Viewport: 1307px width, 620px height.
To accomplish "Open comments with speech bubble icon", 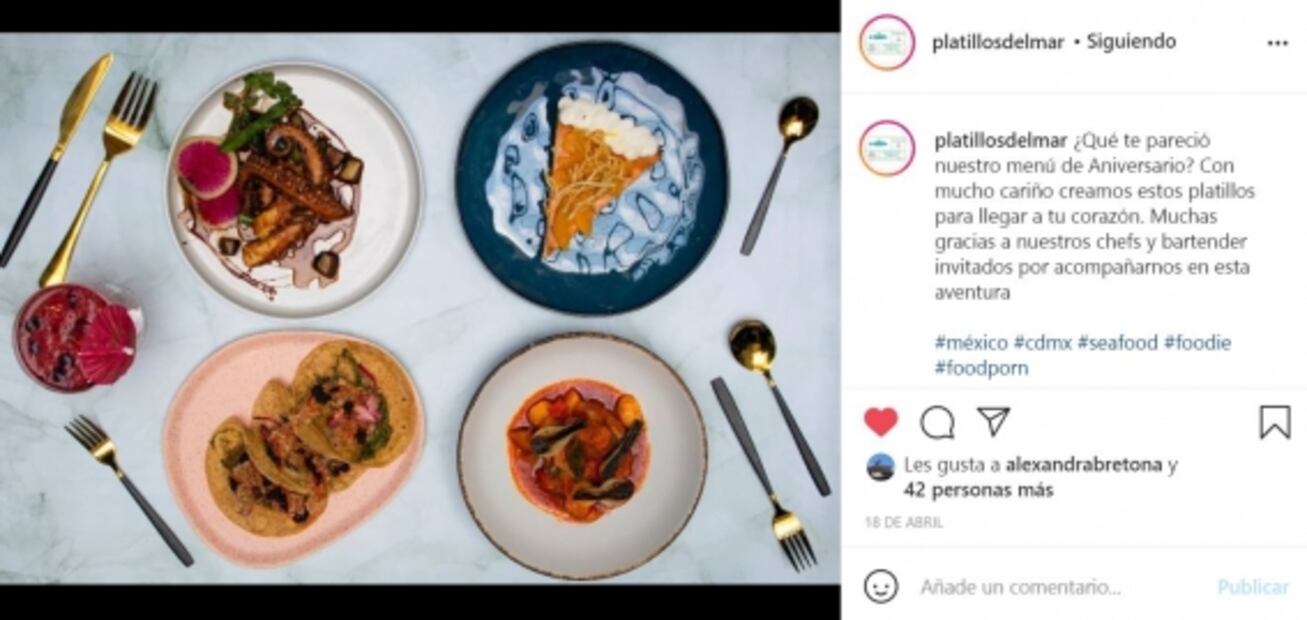I will [x=937, y=422].
